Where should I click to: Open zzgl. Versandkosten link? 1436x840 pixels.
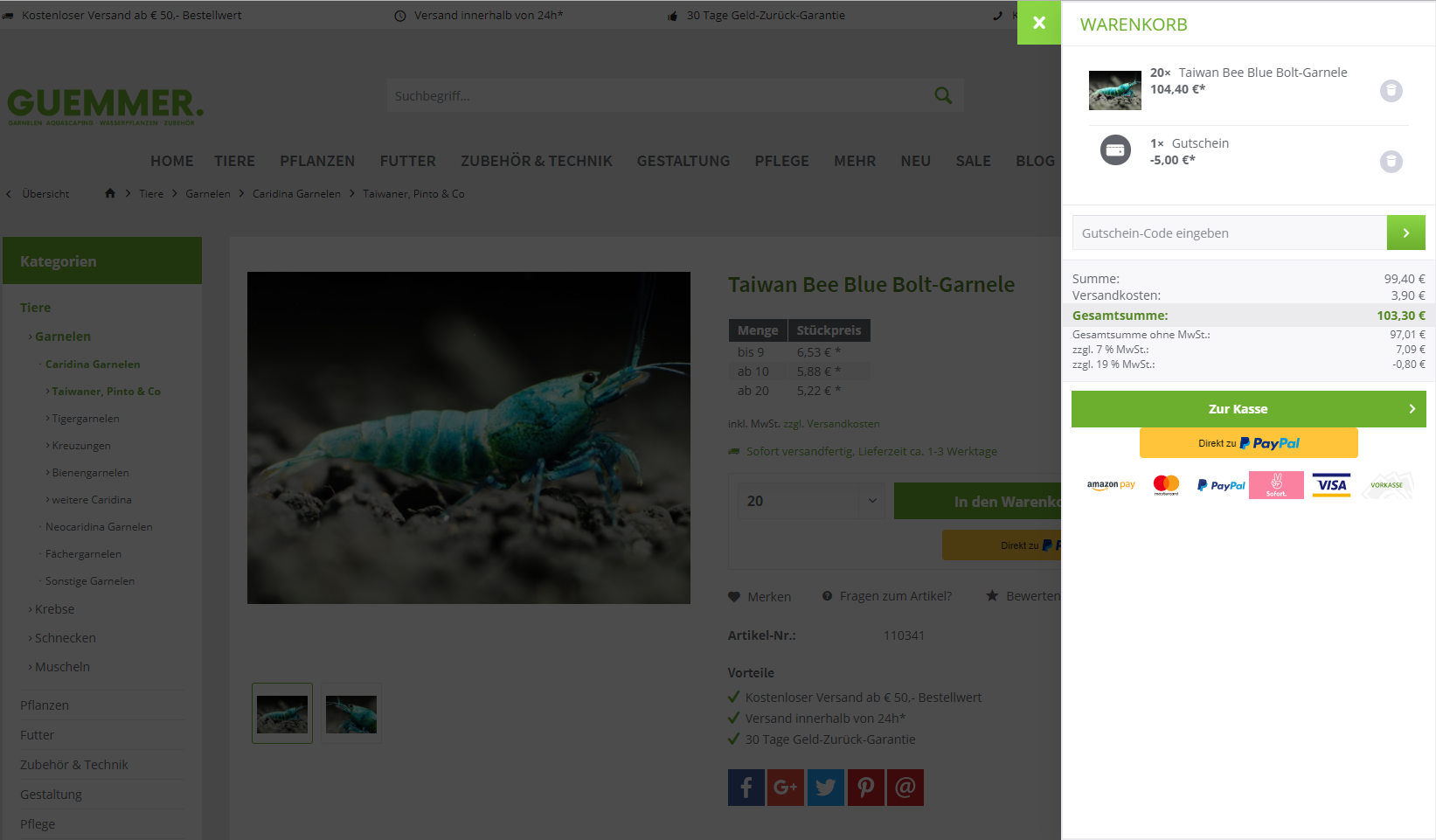click(831, 424)
